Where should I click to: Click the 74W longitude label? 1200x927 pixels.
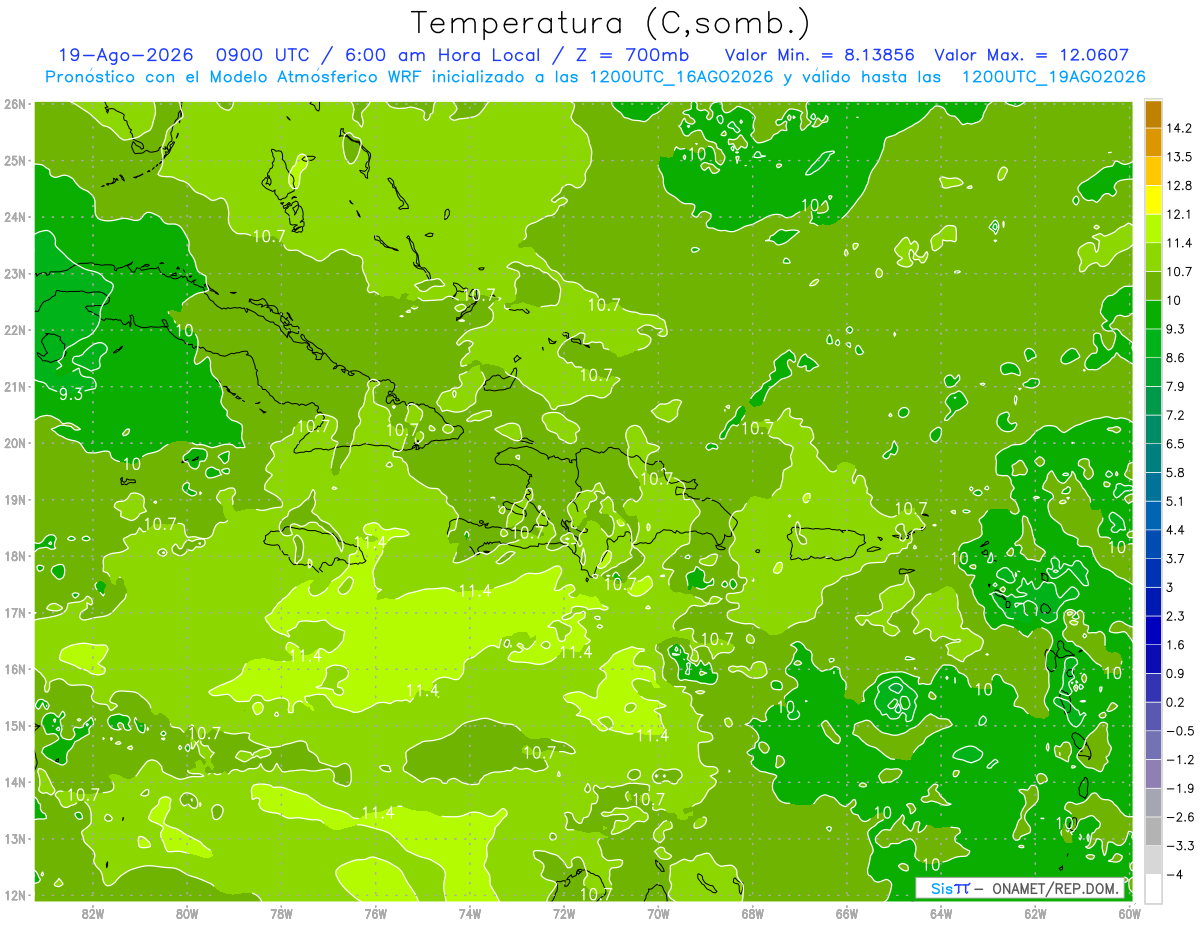click(470, 913)
